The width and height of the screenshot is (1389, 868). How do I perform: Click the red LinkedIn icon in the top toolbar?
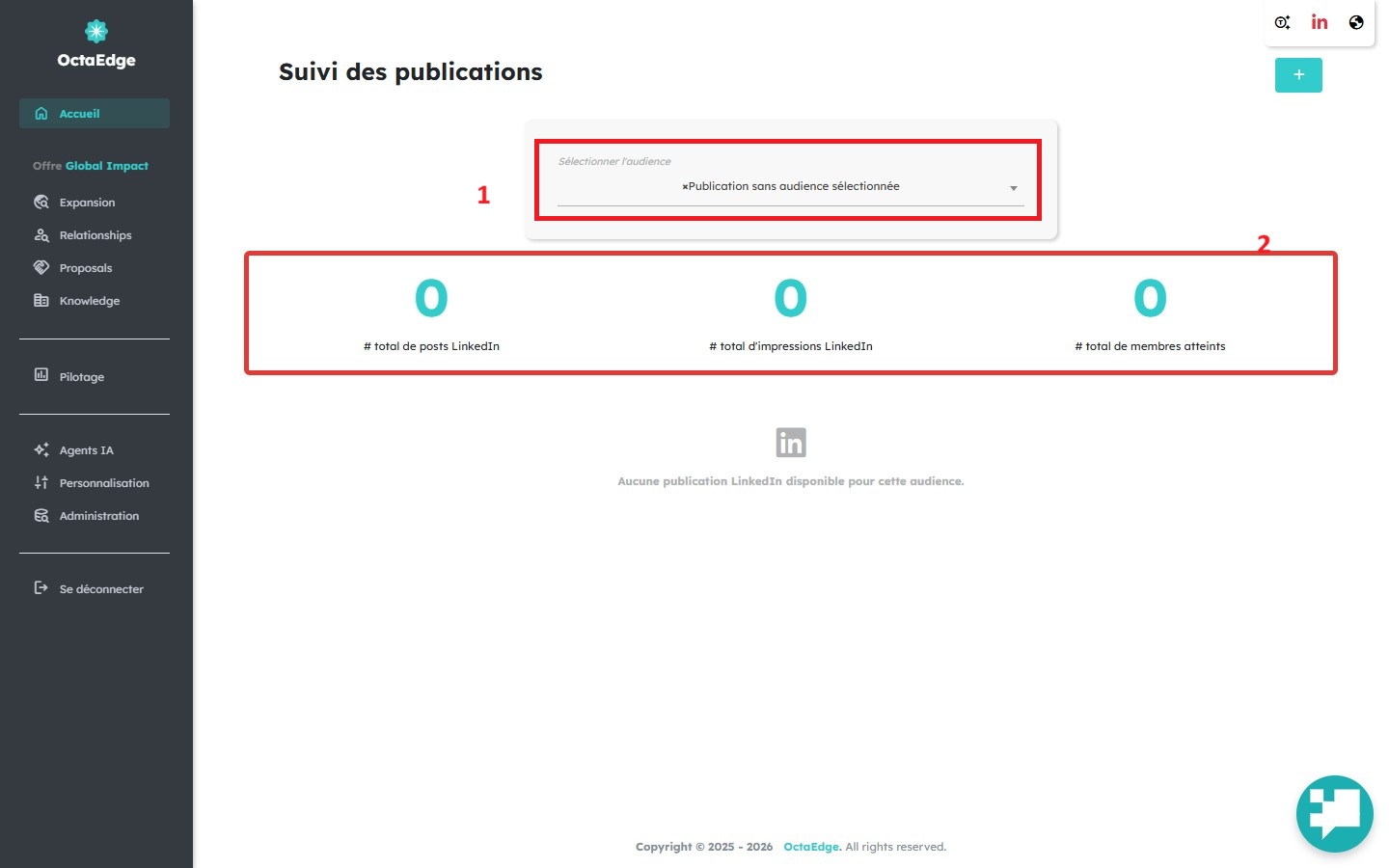1320,22
